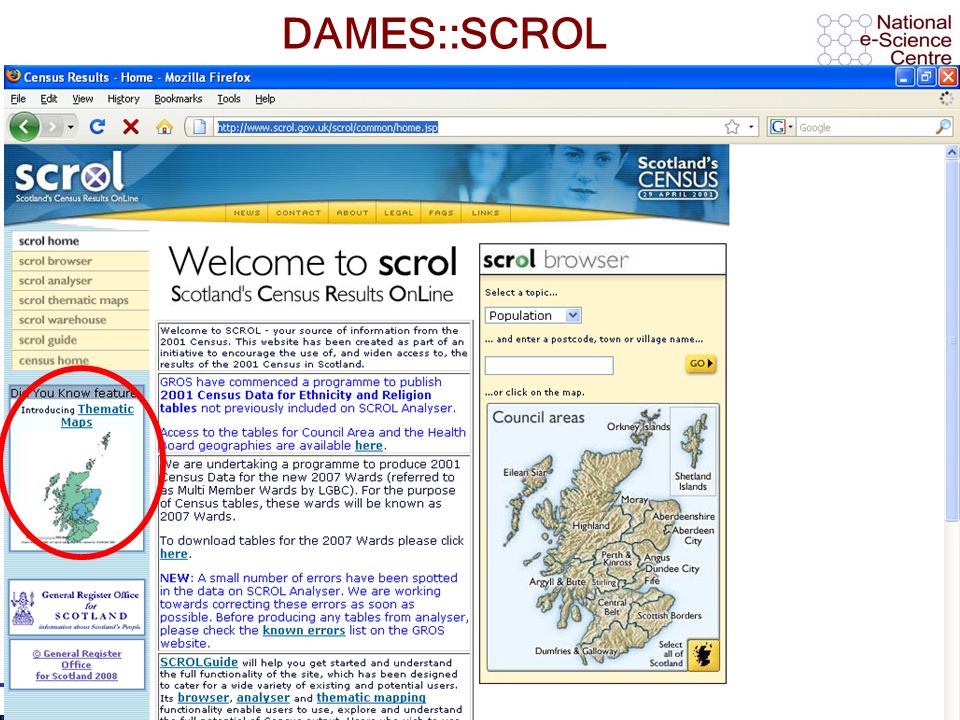Click the Google search engine icon

click(x=778, y=127)
